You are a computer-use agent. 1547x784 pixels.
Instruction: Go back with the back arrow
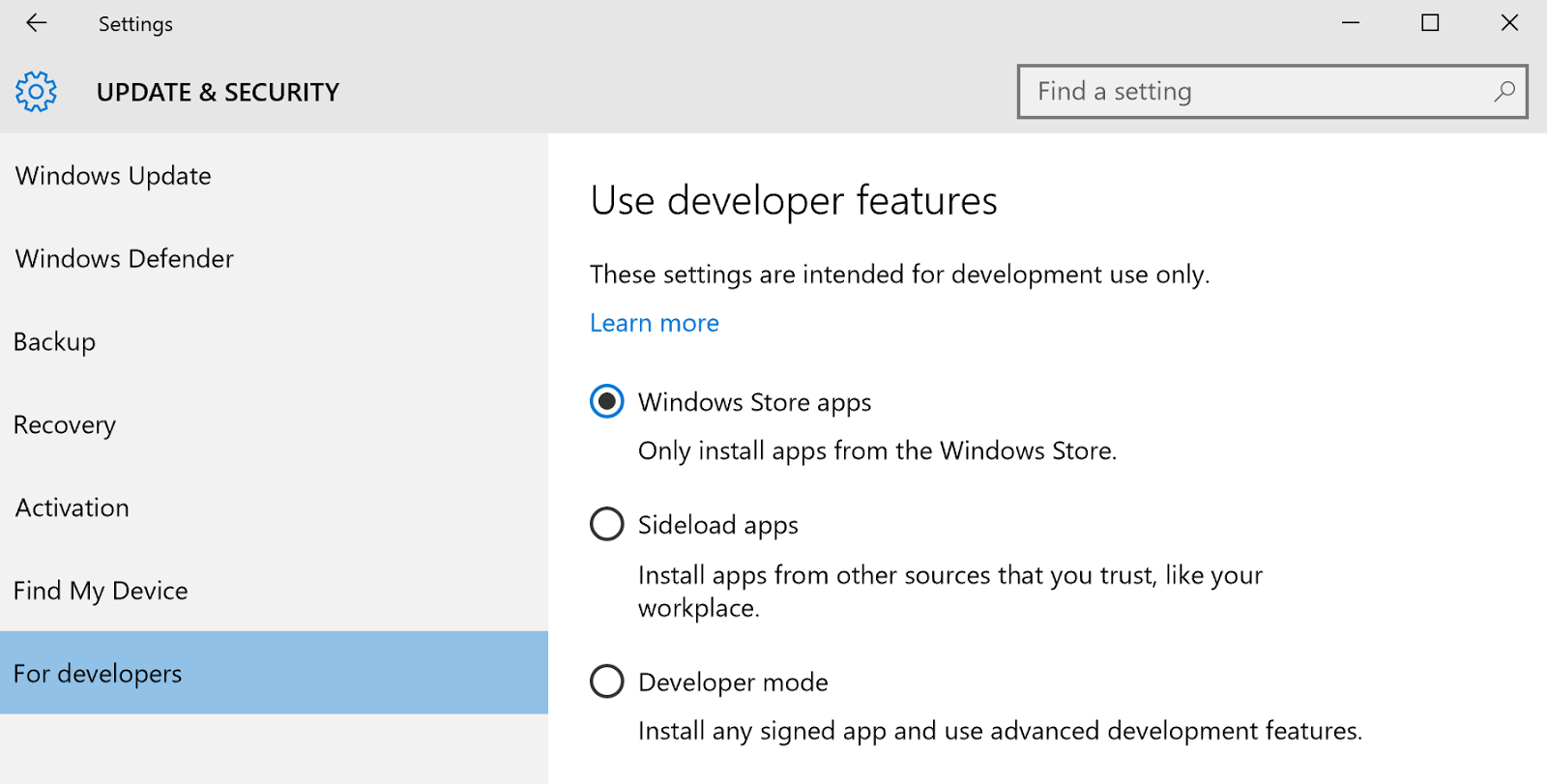pyautogui.click(x=37, y=23)
